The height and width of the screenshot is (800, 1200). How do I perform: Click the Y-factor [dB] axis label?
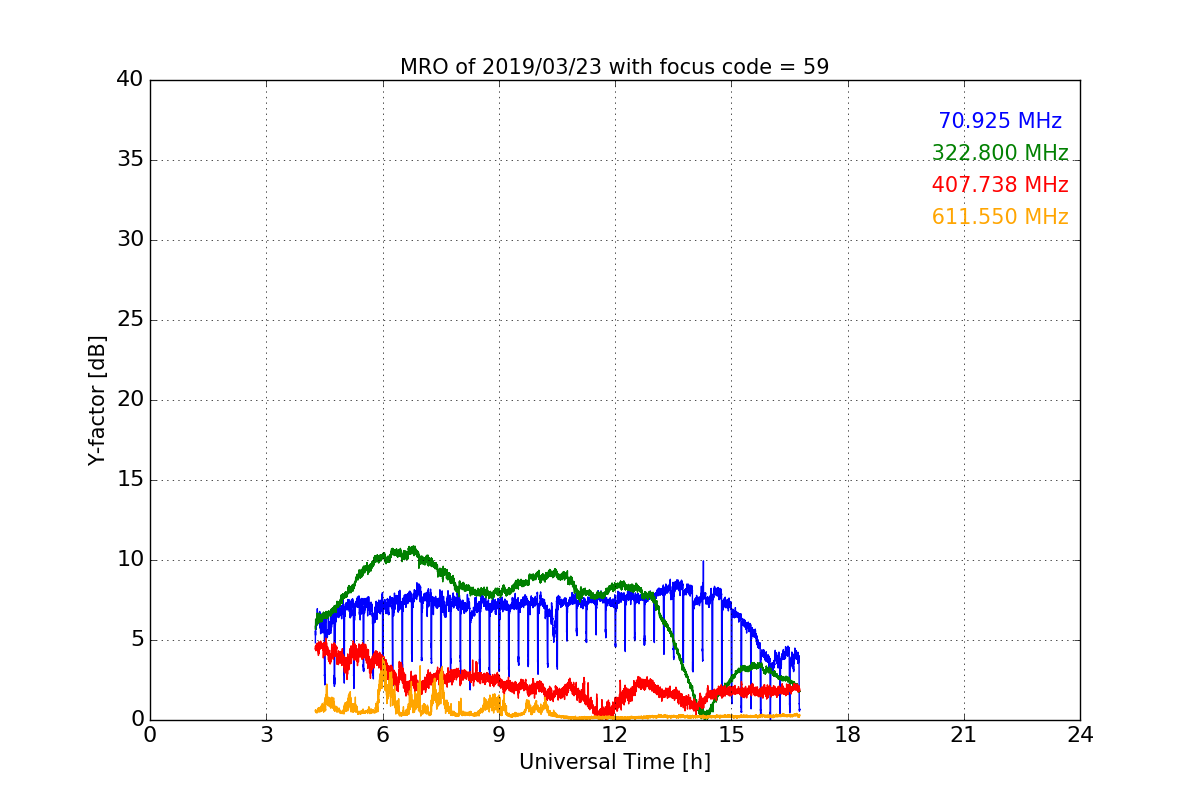[x=96, y=400]
